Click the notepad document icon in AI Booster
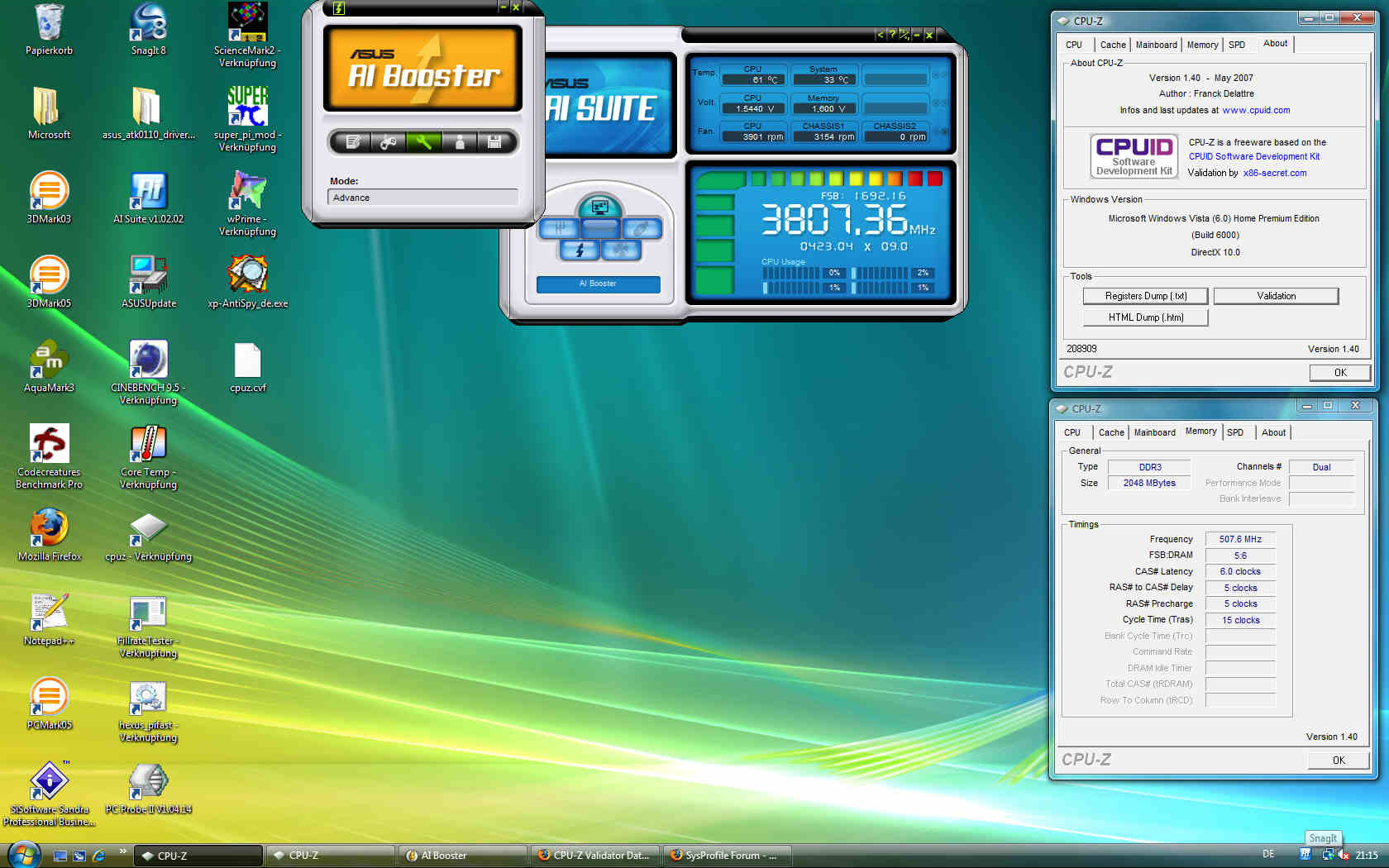 [353, 142]
